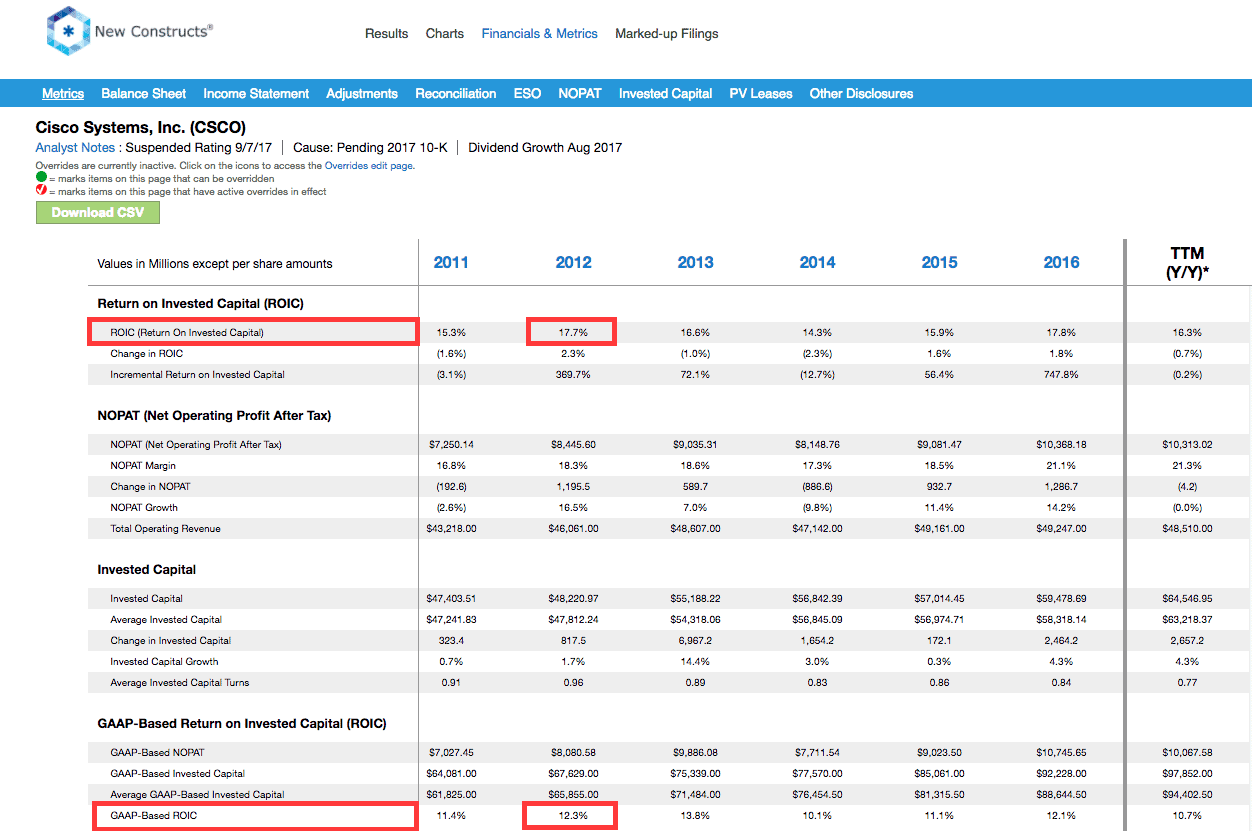Click the 2016 incremental return value 747.8%
The width and height of the screenshot is (1252, 831).
pos(1061,375)
